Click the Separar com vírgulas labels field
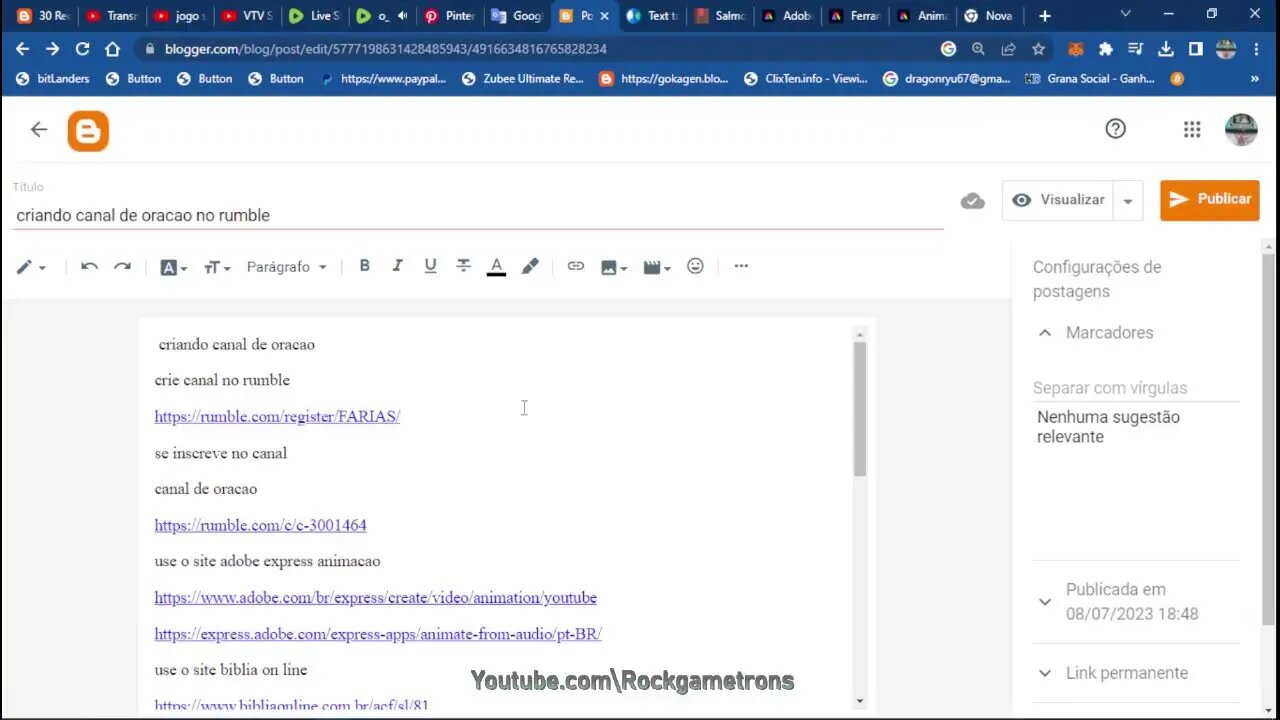Screen dimensions: 1280x720 (x=1136, y=388)
